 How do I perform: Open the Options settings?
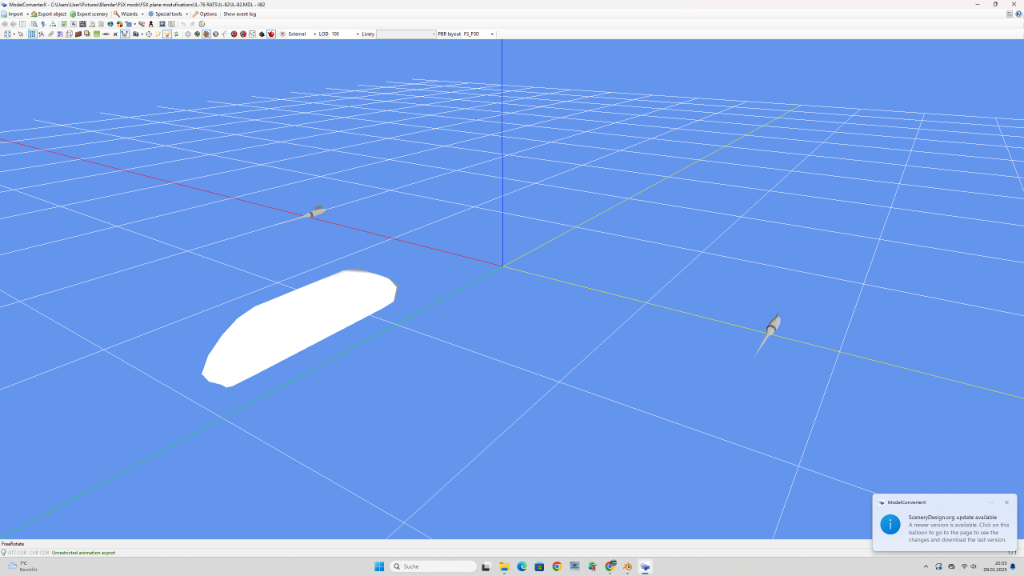pos(205,14)
